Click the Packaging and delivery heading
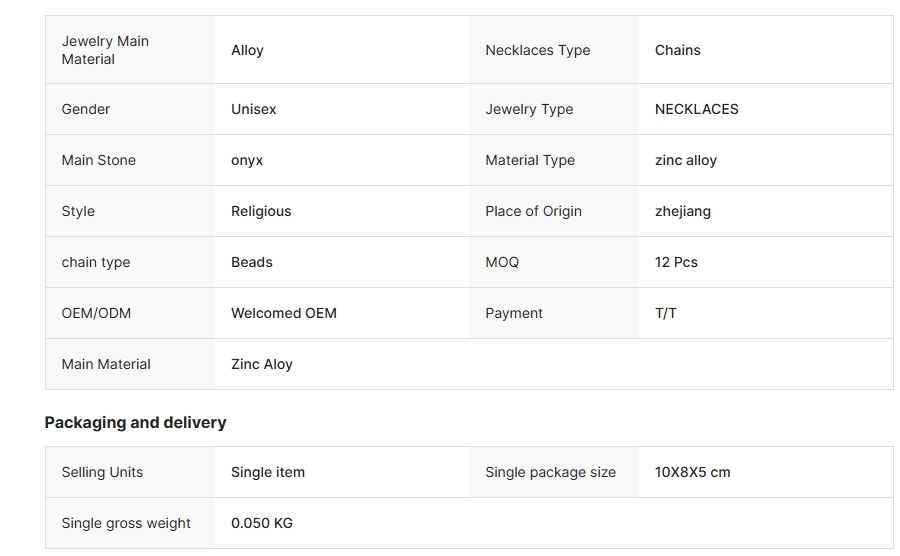This screenshot has height=556, width=900. click(x=135, y=423)
